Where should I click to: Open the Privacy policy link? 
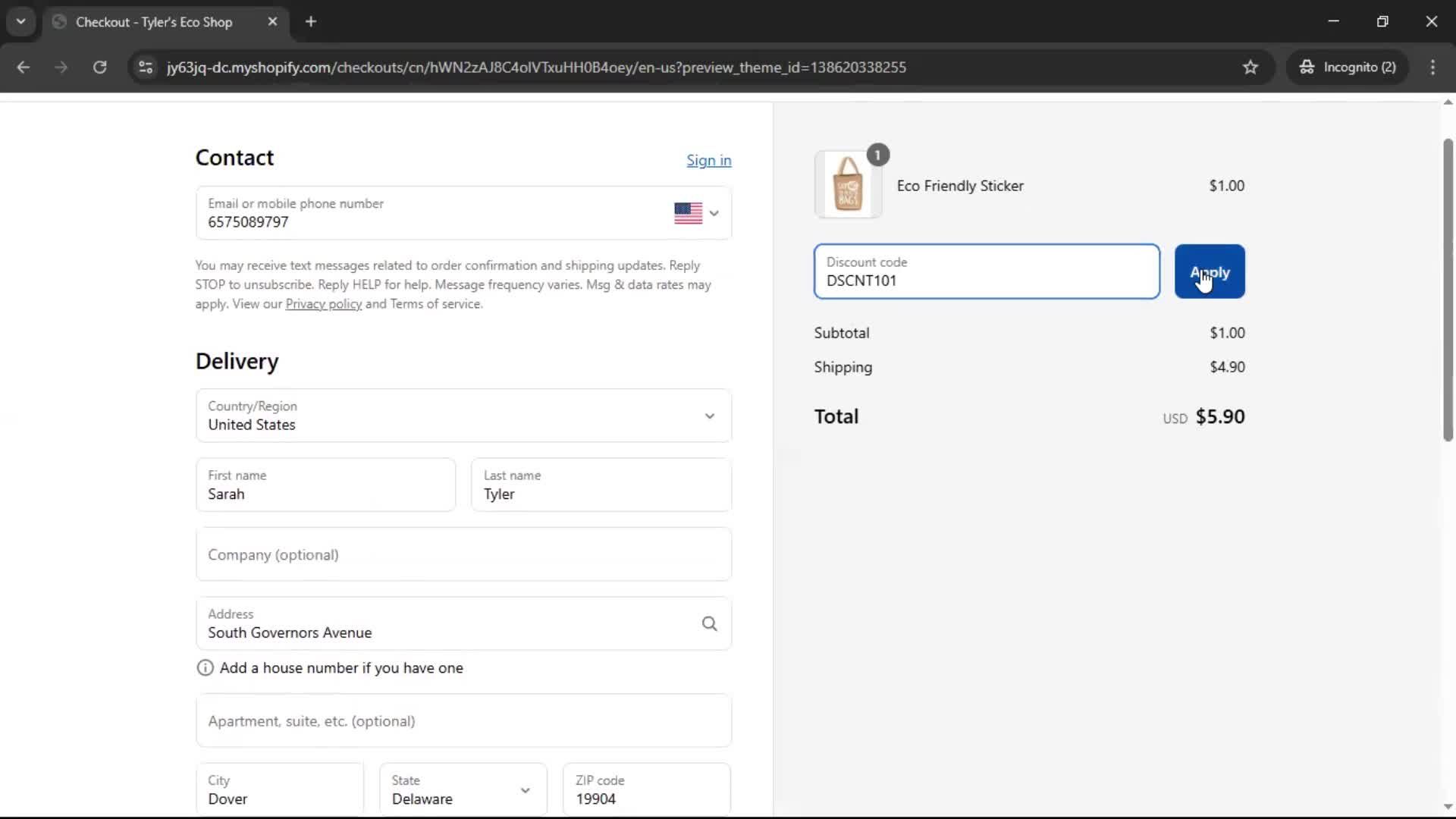[x=323, y=304]
